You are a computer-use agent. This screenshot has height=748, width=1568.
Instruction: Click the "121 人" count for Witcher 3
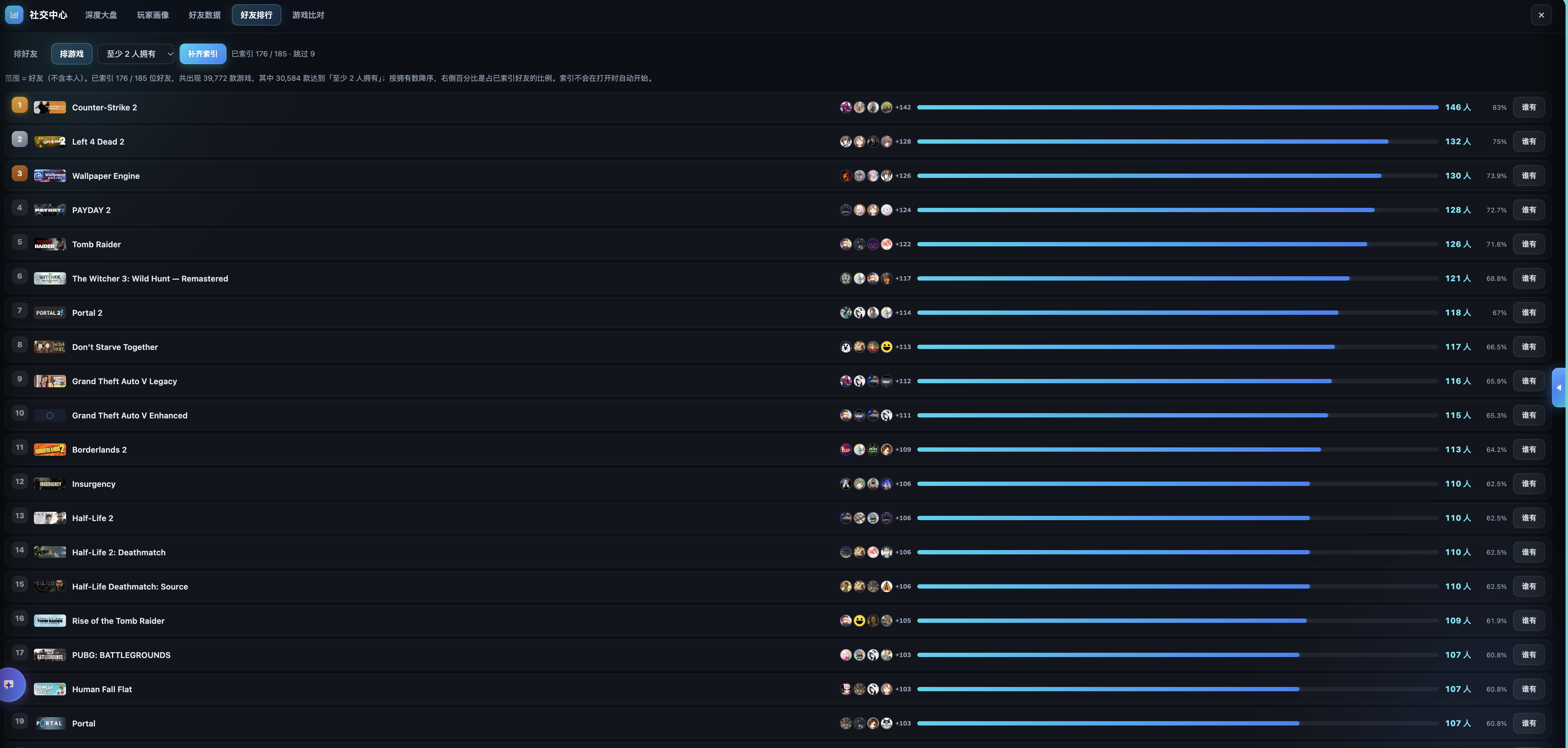(1458, 278)
